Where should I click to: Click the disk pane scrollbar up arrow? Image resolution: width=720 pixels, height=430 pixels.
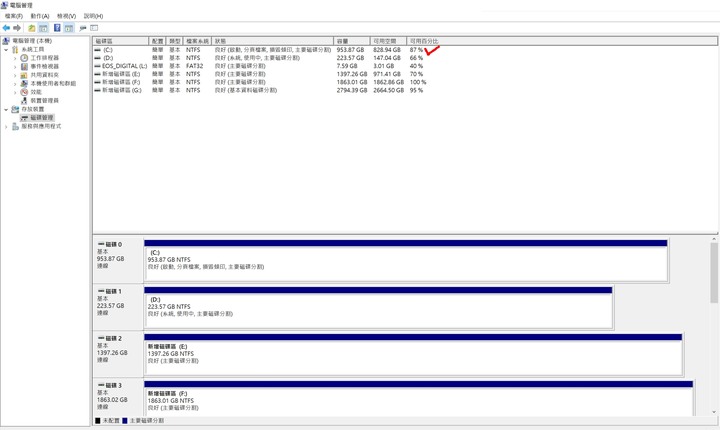click(714, 239)
